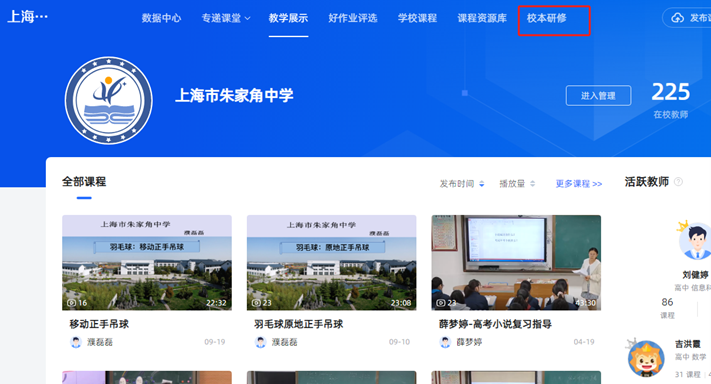Click the 进入管理 button
The height and width of the screenshot is (384, 711).
[x=598, y=96]
